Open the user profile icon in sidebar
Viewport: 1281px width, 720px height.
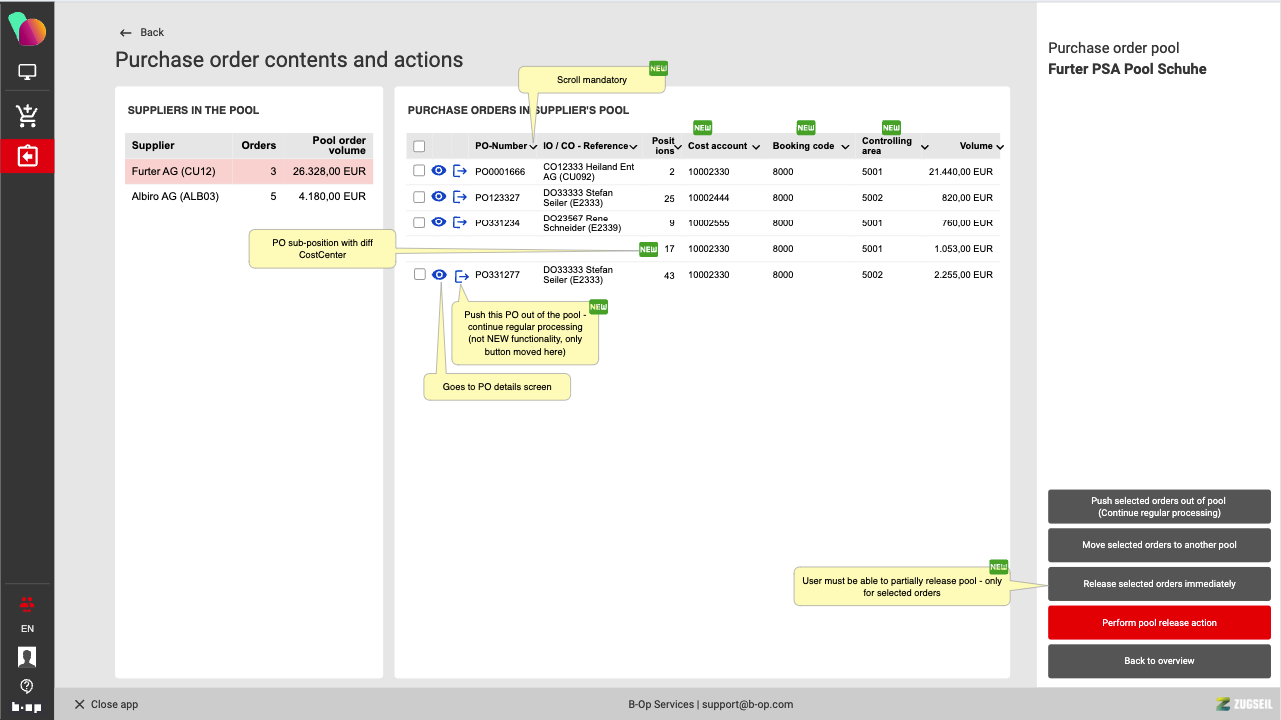(27, 657)
